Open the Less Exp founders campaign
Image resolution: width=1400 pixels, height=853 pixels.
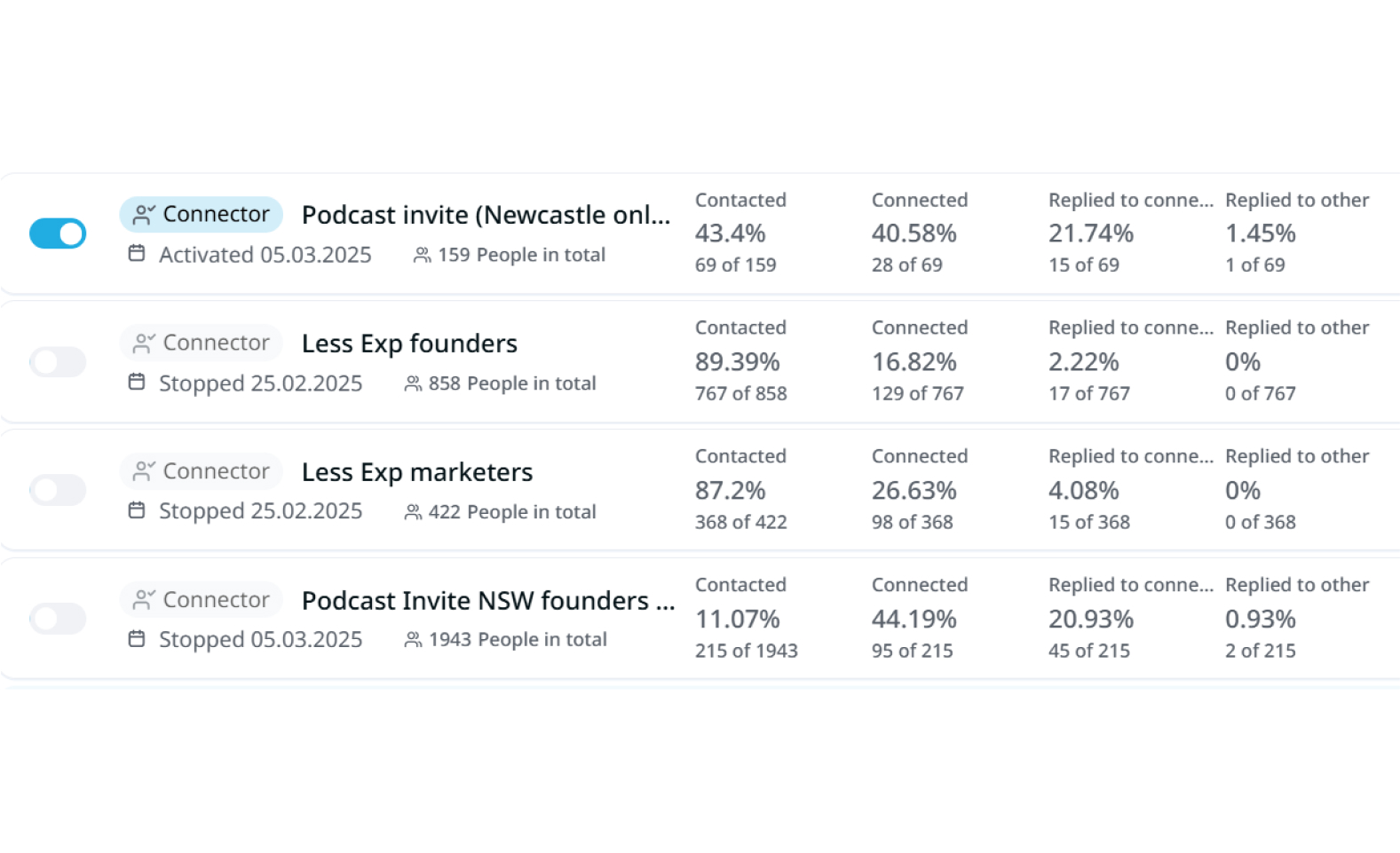pyautogui.click(x=409, y=344)
